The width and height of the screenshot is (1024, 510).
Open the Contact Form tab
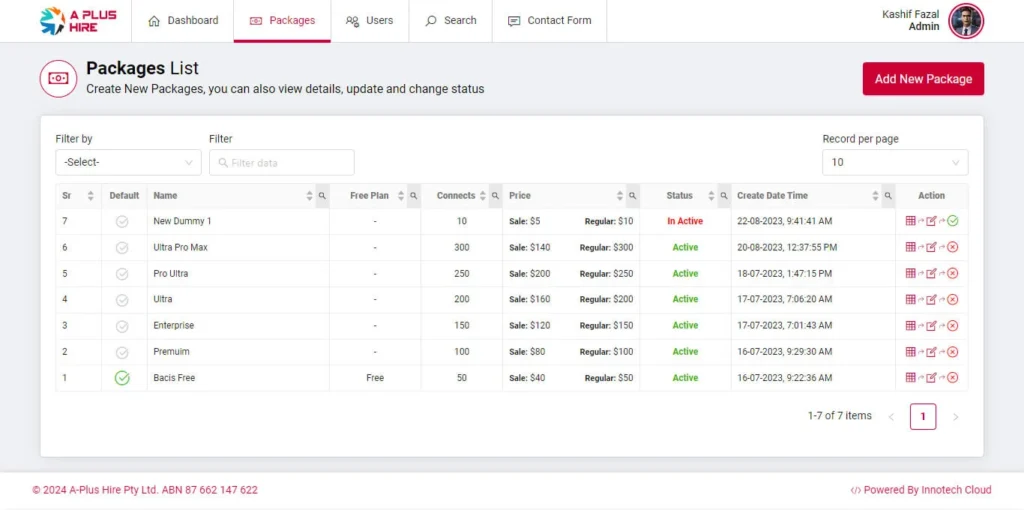point(549,21)
